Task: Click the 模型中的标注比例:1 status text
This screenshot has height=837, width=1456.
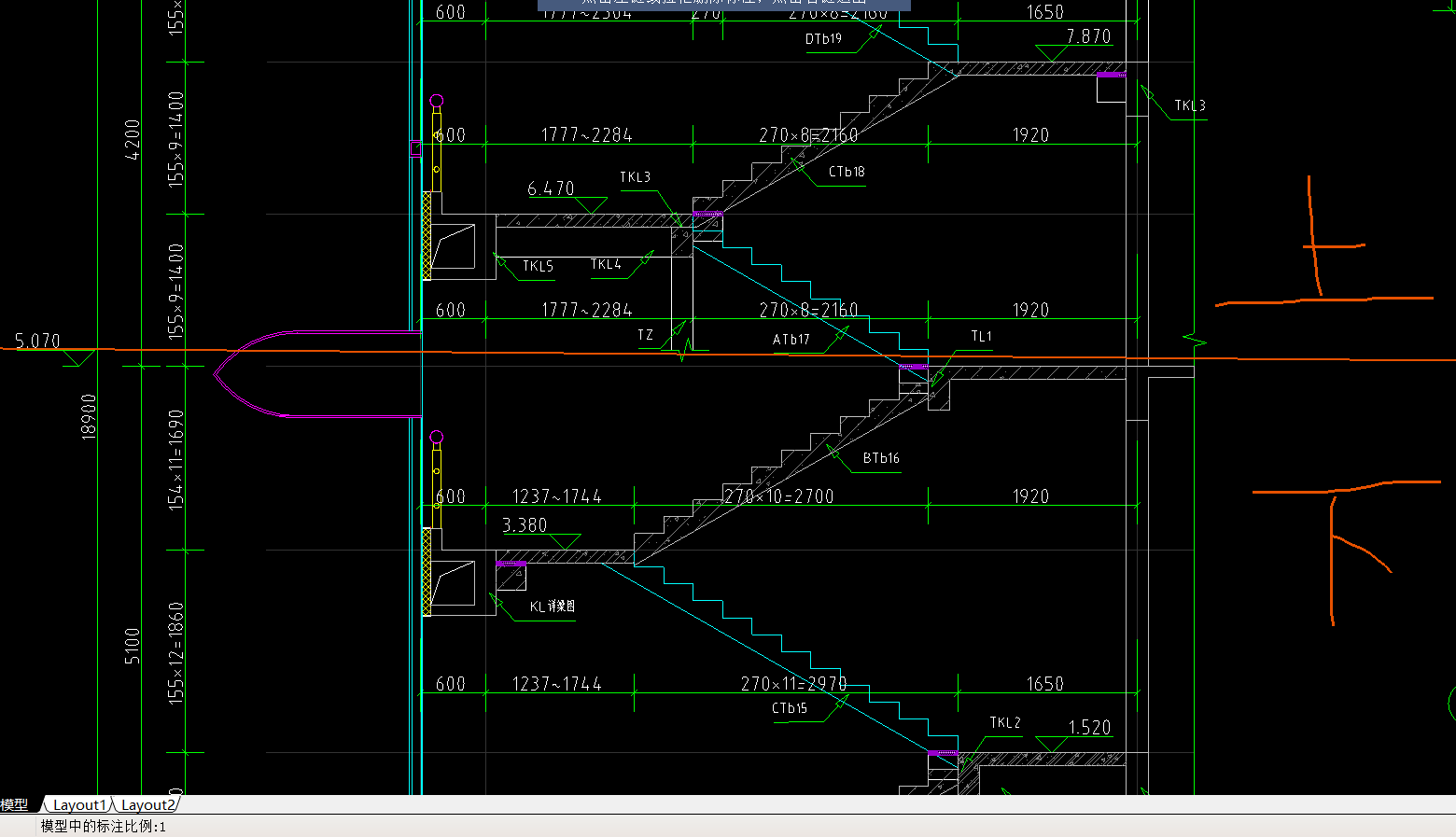Action: [x=103, y=826]
